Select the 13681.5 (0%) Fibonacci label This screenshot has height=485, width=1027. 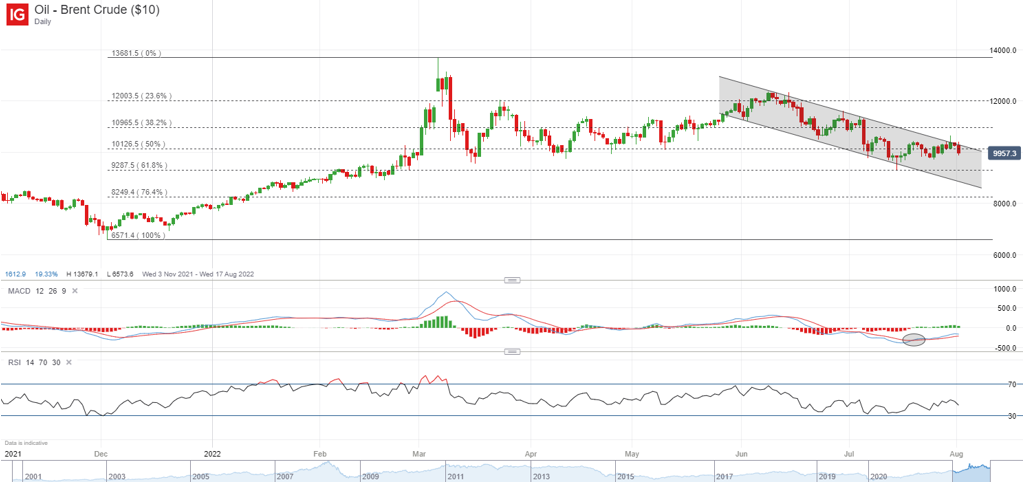click(x=136, y=52)
